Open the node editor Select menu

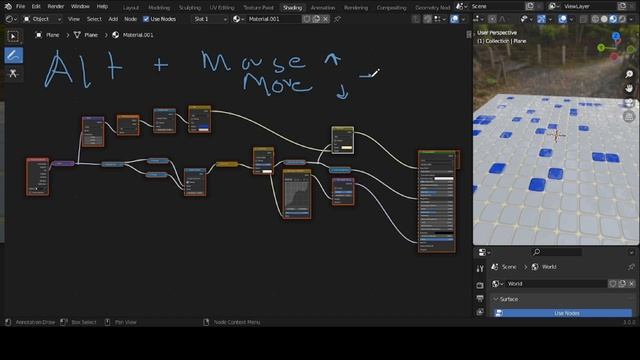click(94, 19)
